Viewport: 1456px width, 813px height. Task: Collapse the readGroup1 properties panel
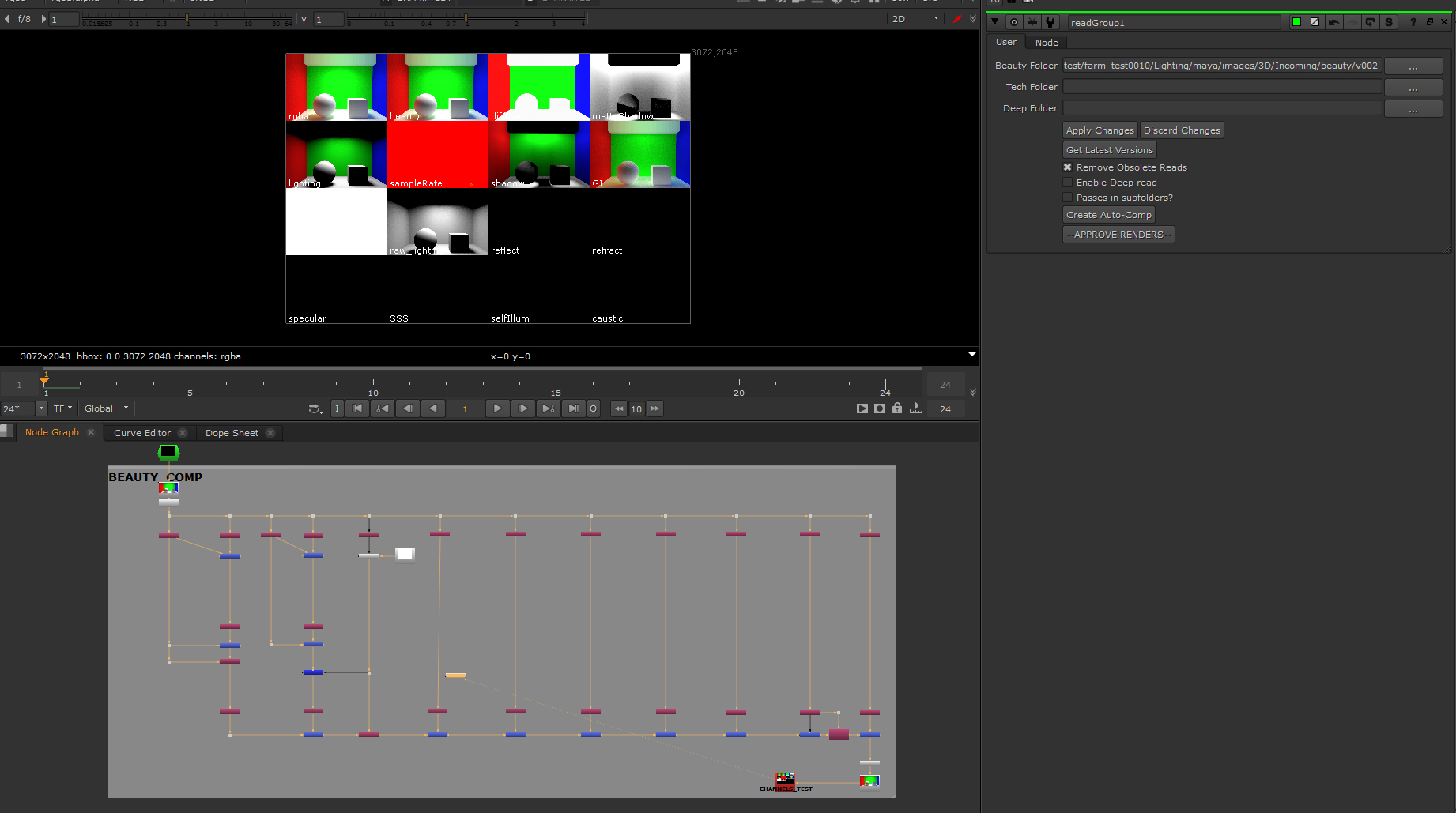[995, 22]
